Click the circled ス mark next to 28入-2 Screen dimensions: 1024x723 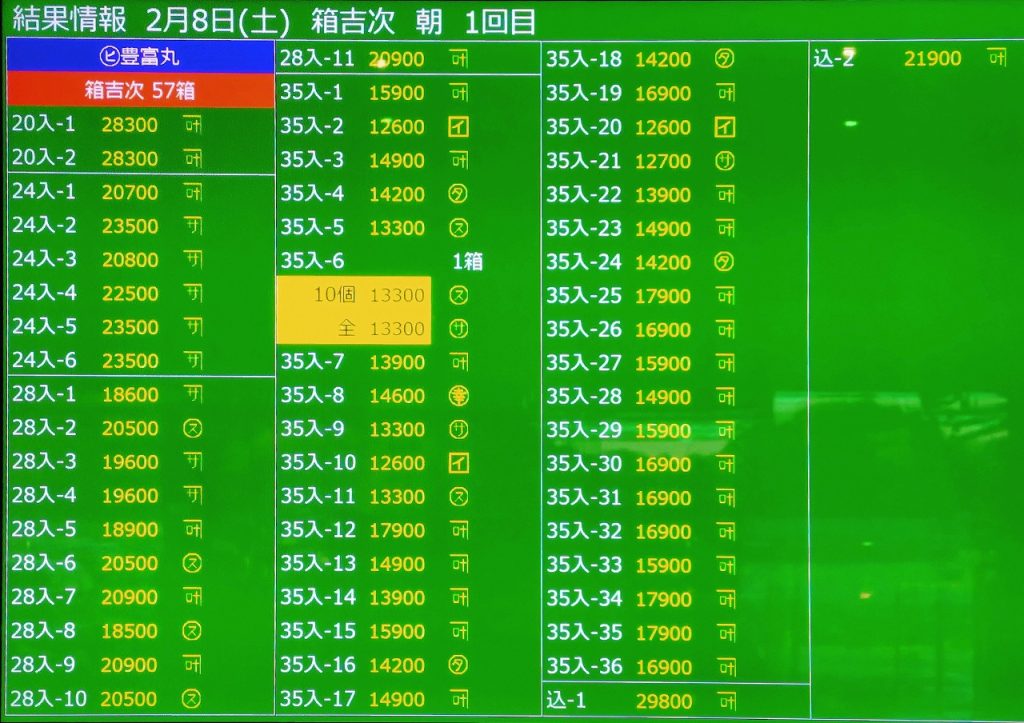[193, 428]
